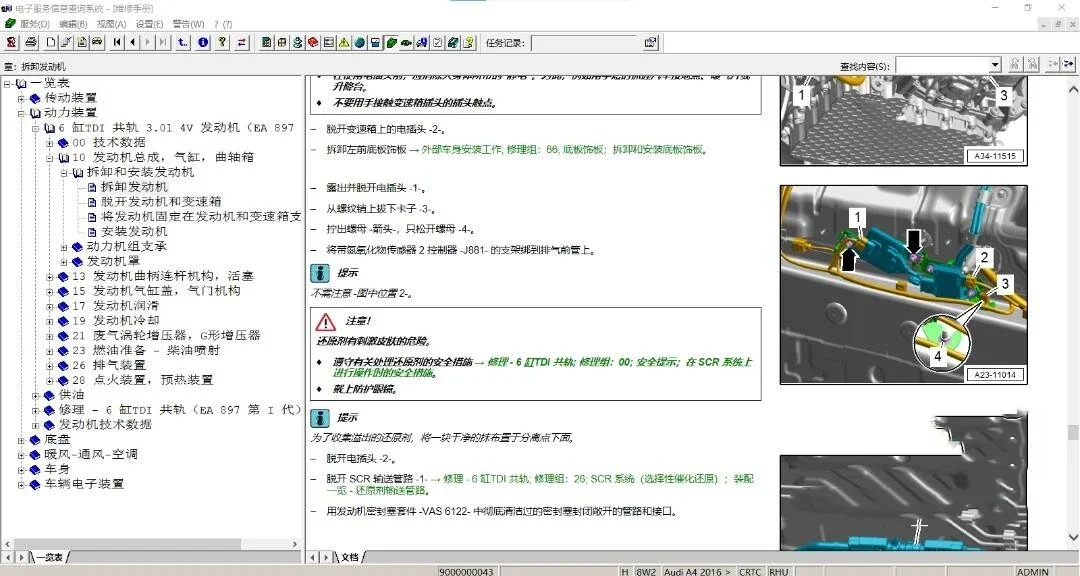
Task: Expand the 车辆电子装置 tree node
Action: 21,484
